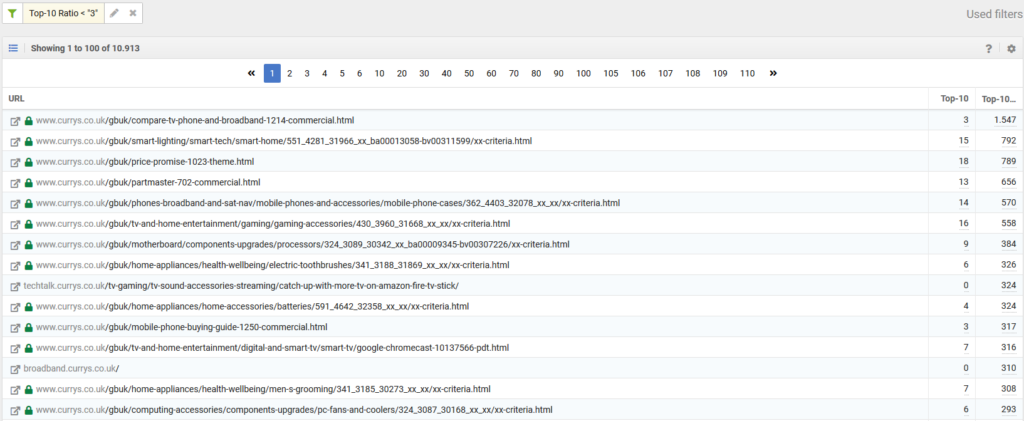Select page 110 in pagination
The width and height of the screenshot is (1024, 421).
pos(747,73)
